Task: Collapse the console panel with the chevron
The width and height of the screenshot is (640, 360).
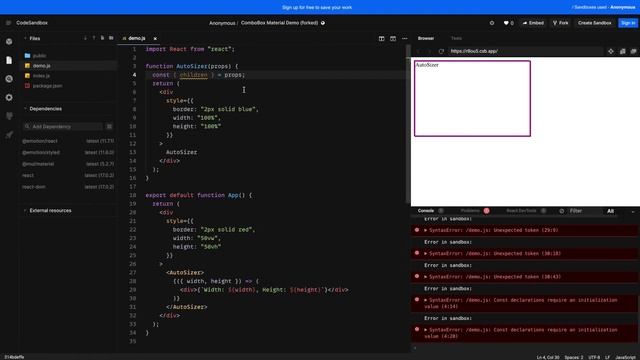Action: [633, 211]
